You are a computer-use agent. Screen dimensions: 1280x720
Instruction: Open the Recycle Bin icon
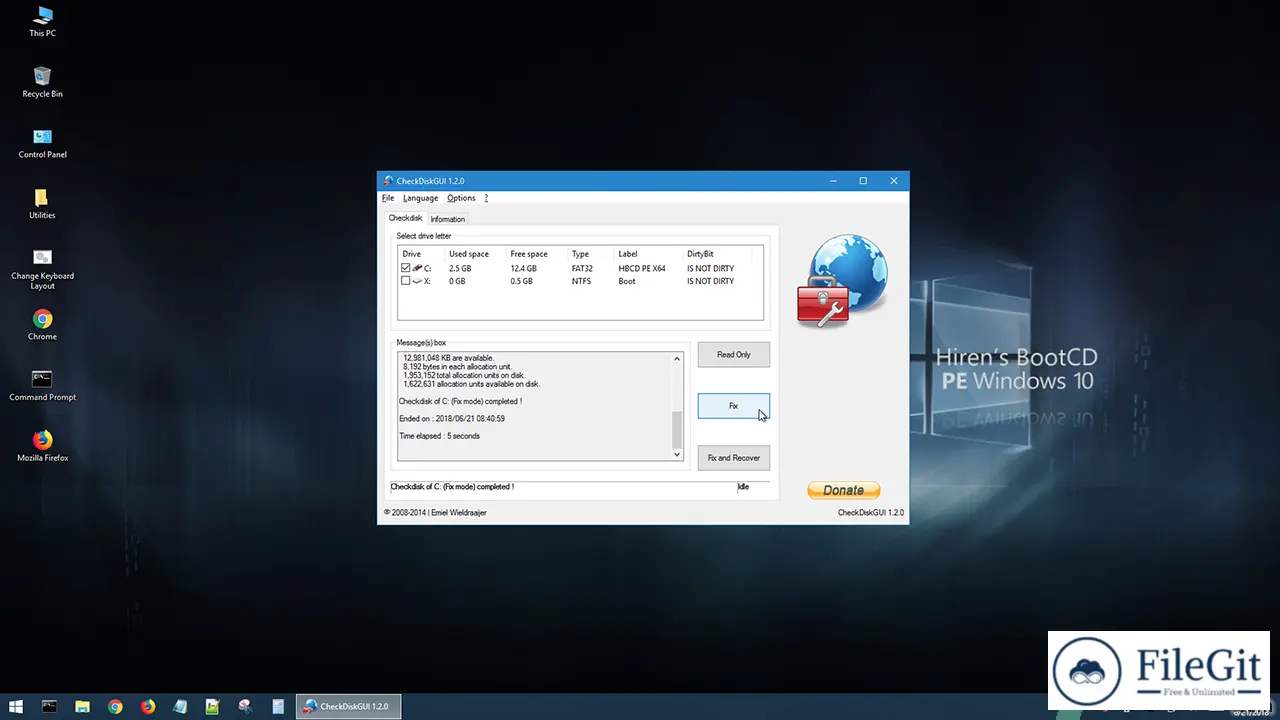pyautogui.click(x=42, y=82)
